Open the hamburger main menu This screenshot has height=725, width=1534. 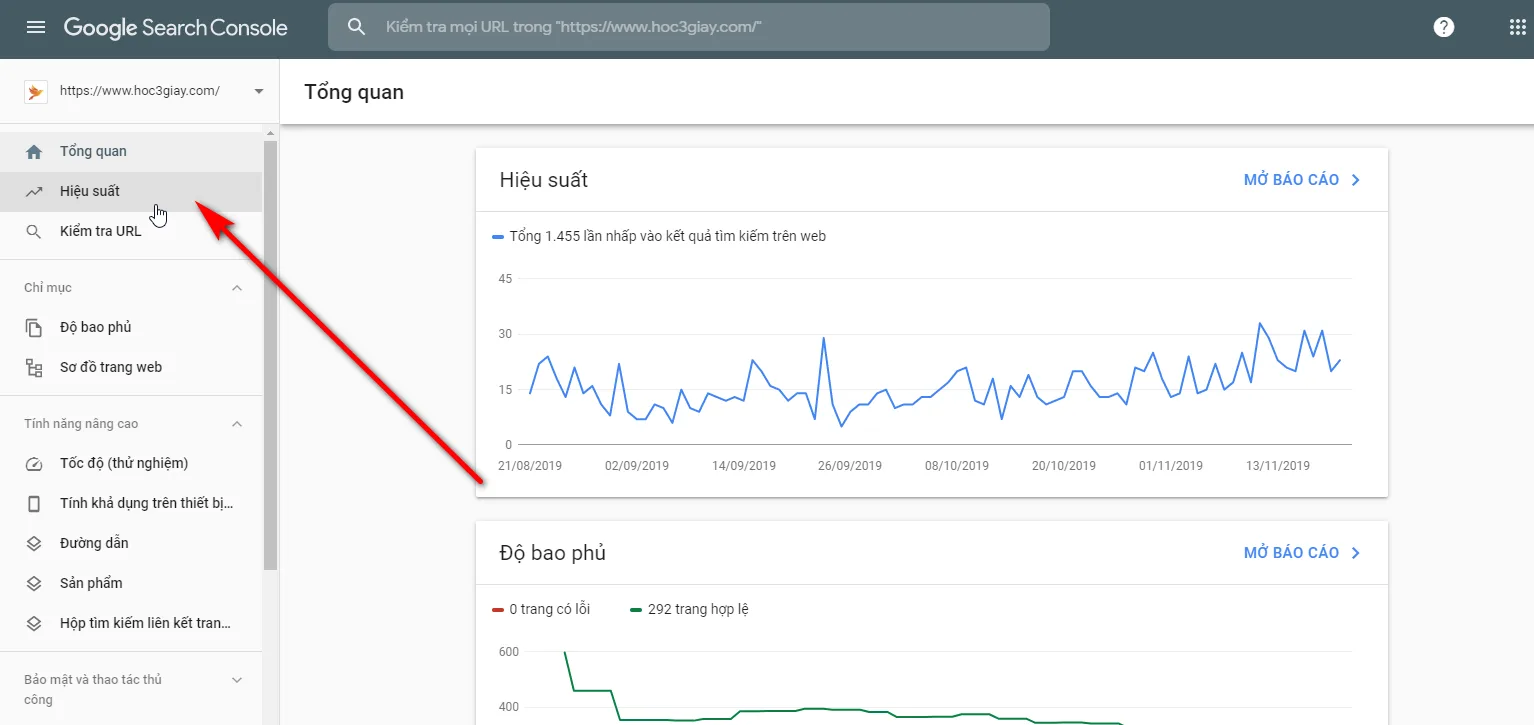click(x=36, y=27)
